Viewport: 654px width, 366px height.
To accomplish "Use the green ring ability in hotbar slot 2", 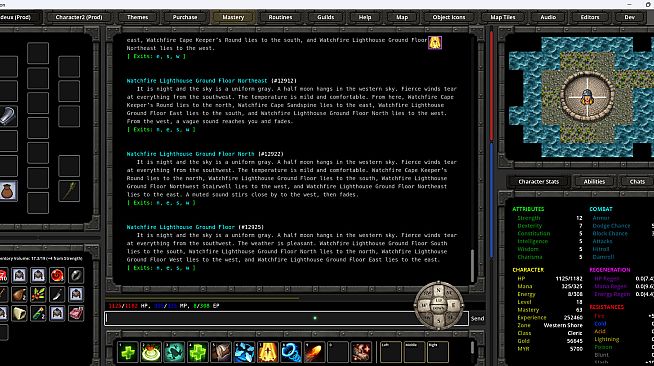I will point(151,352).
